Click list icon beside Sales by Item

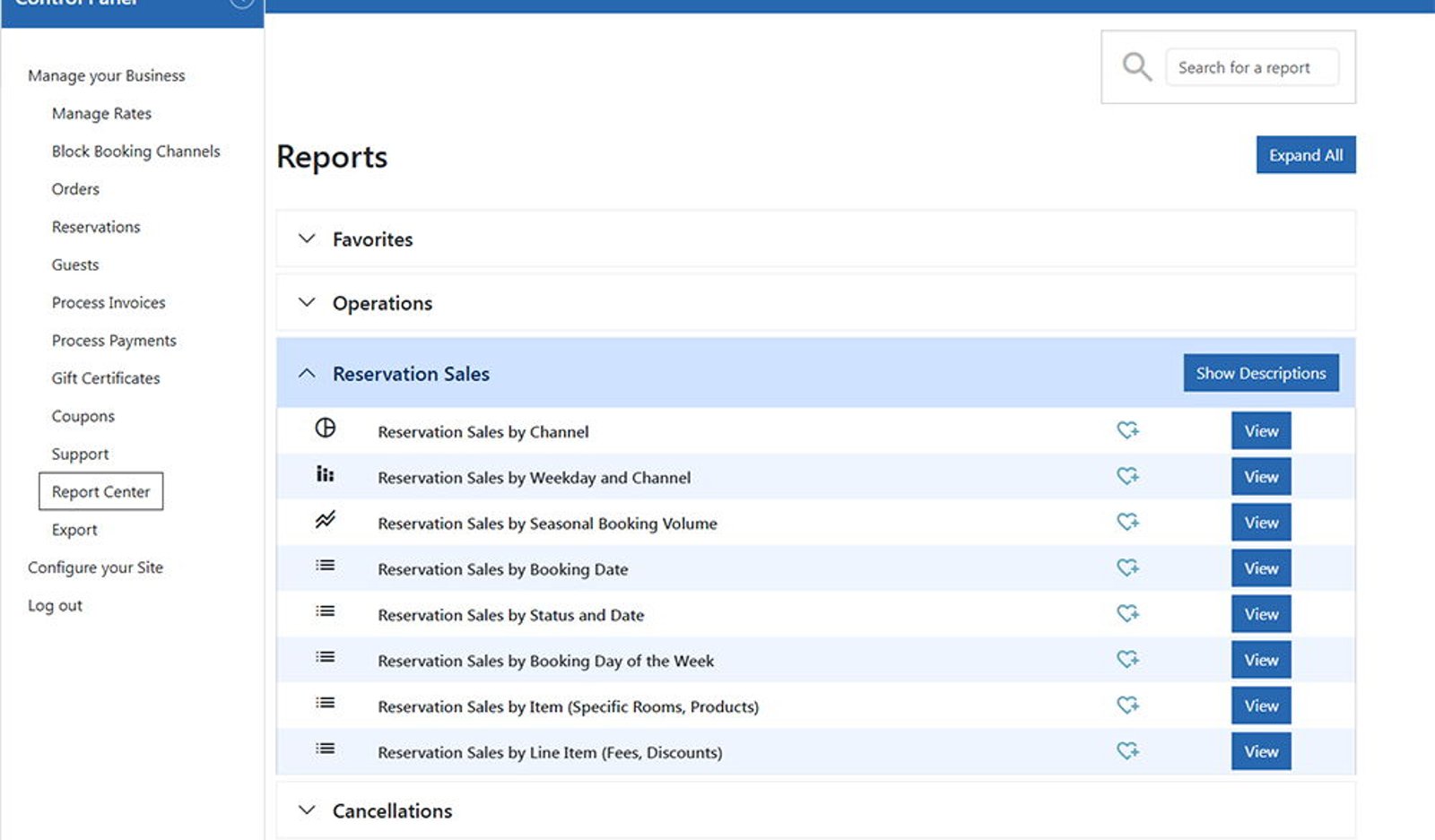325,703
